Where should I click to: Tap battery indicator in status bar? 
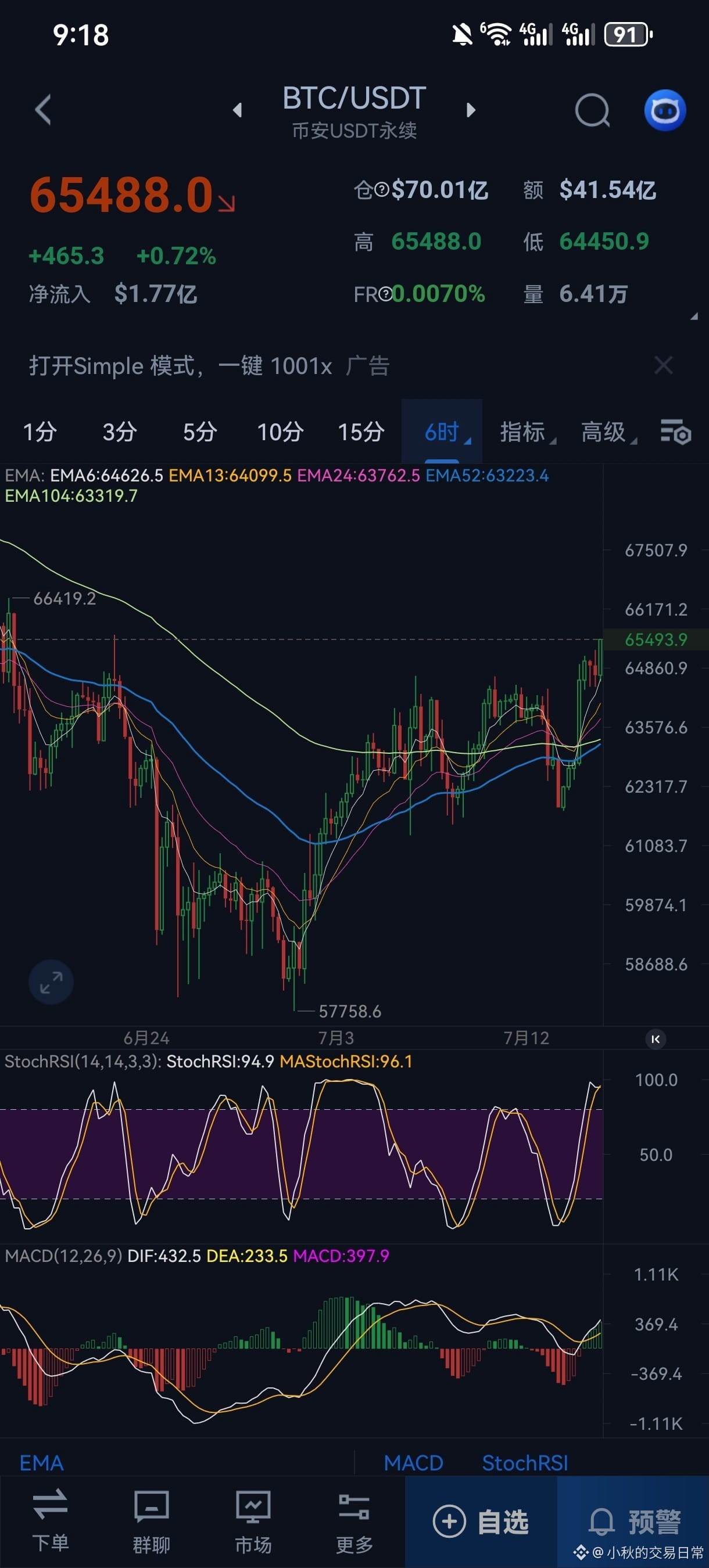(628, 35)
